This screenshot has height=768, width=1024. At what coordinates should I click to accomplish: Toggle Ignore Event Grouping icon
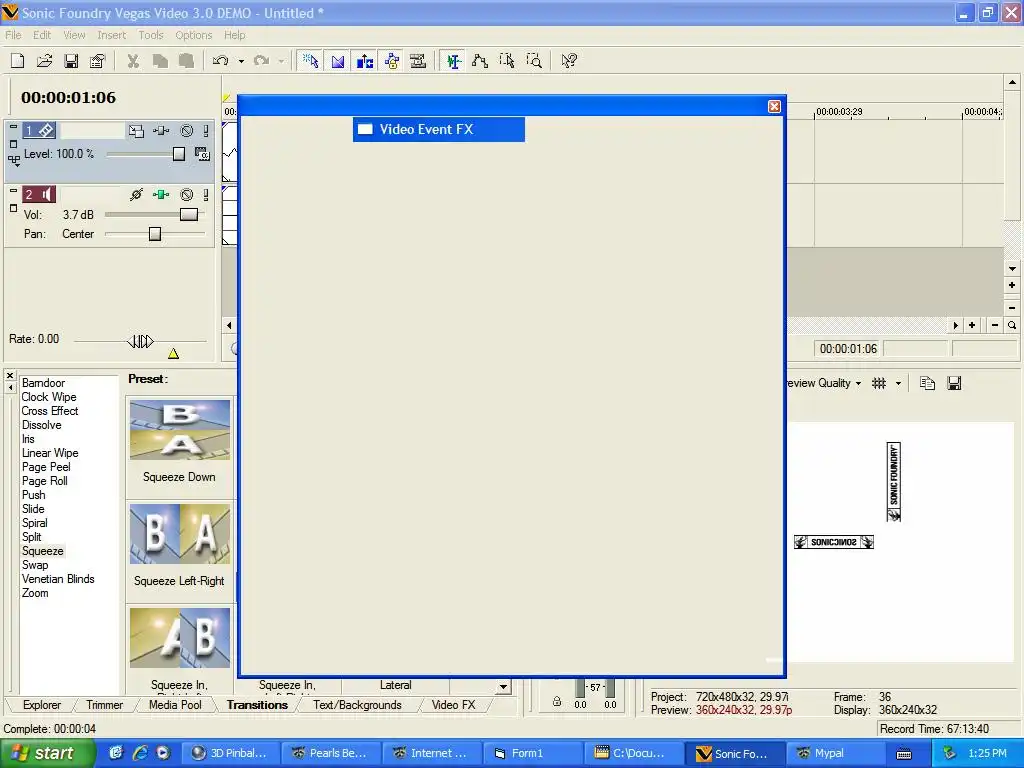pos(418,61)
